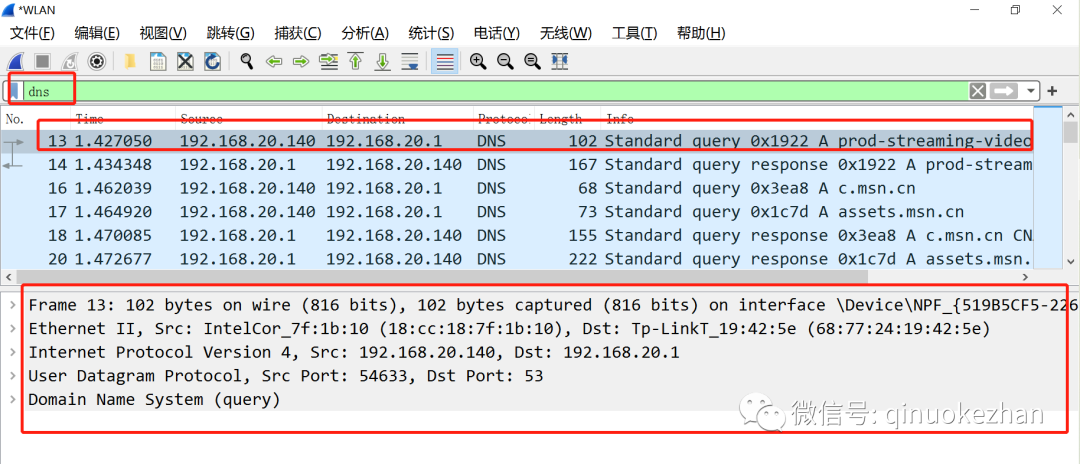Click into the dns display filter field
Viewport: 1080px width, 464px height.
coord(496,91)
